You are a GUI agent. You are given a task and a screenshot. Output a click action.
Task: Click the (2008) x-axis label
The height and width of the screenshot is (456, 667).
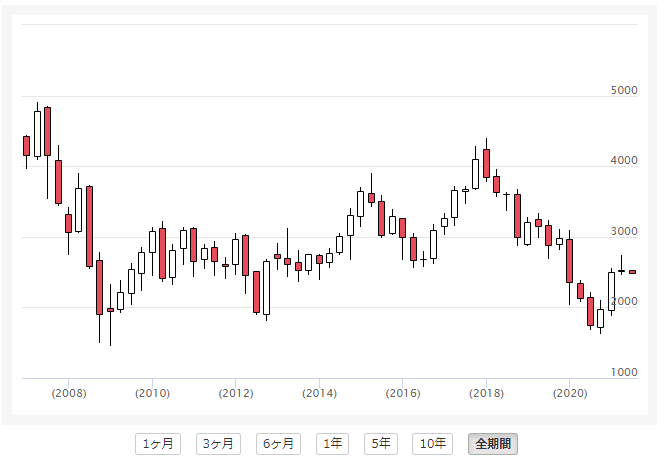[x=68, y=393]
